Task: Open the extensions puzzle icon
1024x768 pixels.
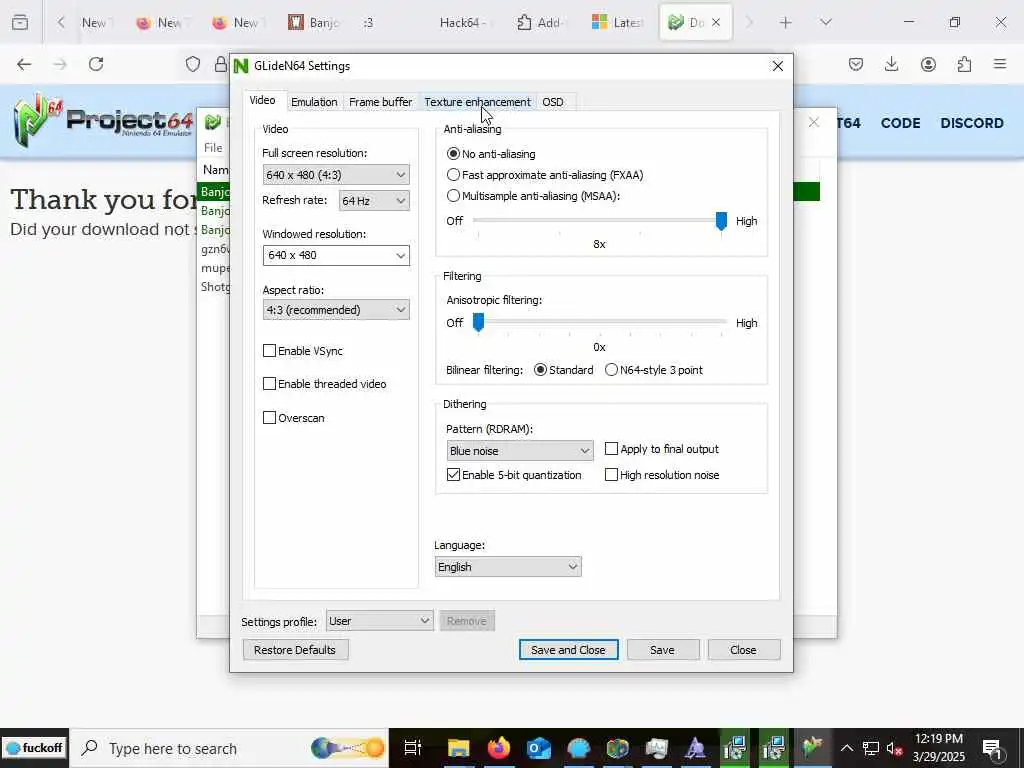Action: [x=964, y=64]
